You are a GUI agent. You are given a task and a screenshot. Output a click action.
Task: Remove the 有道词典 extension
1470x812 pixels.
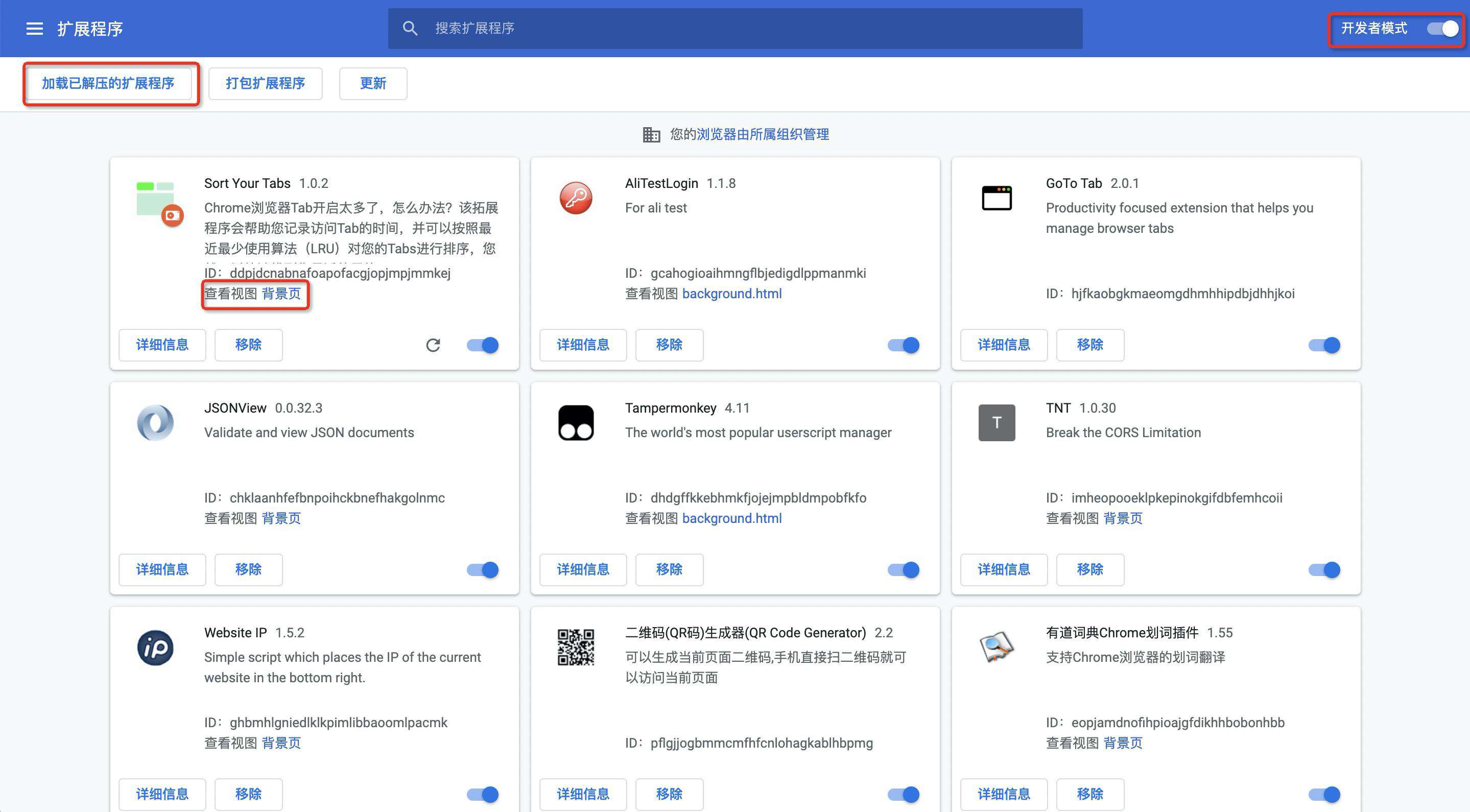click(x=1090, y=794)
